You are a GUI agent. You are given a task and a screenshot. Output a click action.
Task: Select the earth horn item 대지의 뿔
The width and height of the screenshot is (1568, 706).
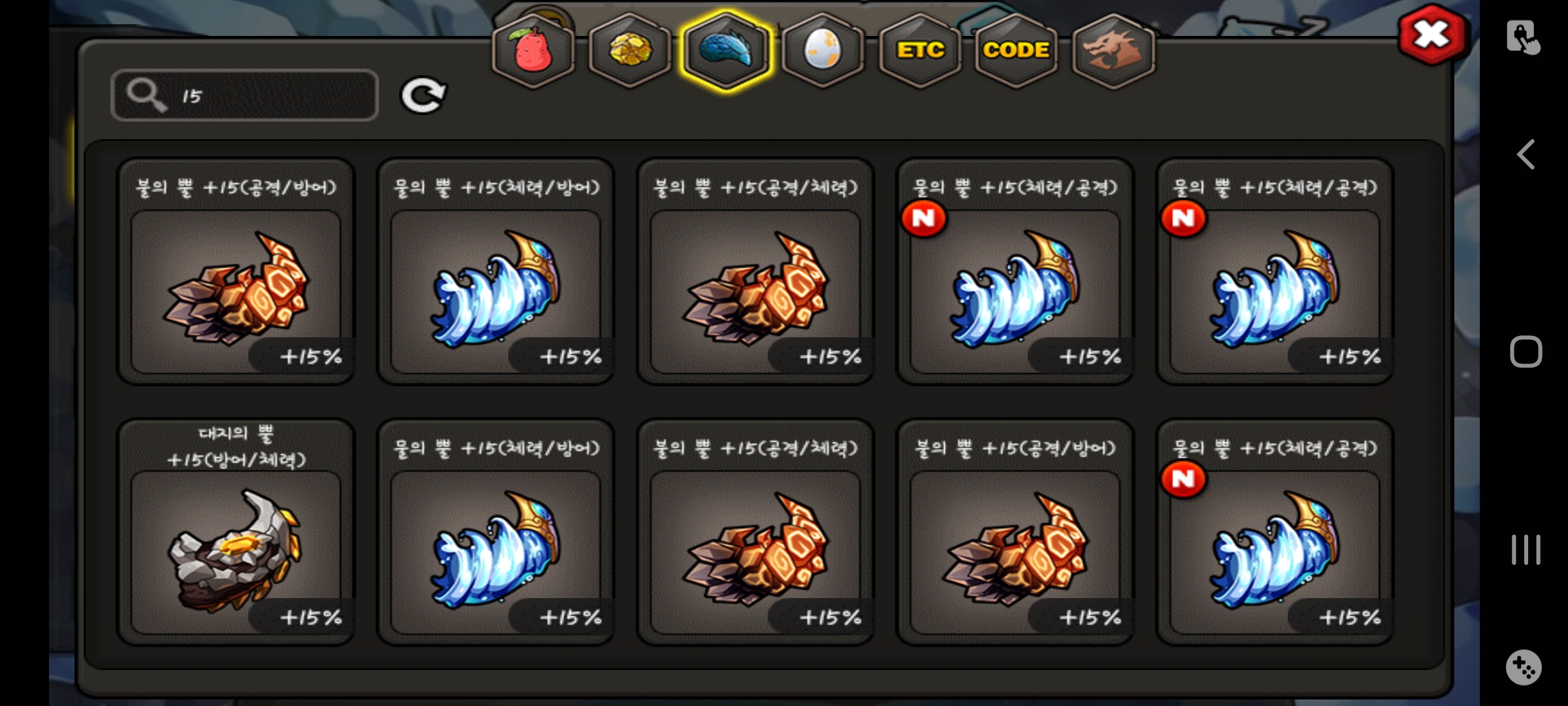236,532
